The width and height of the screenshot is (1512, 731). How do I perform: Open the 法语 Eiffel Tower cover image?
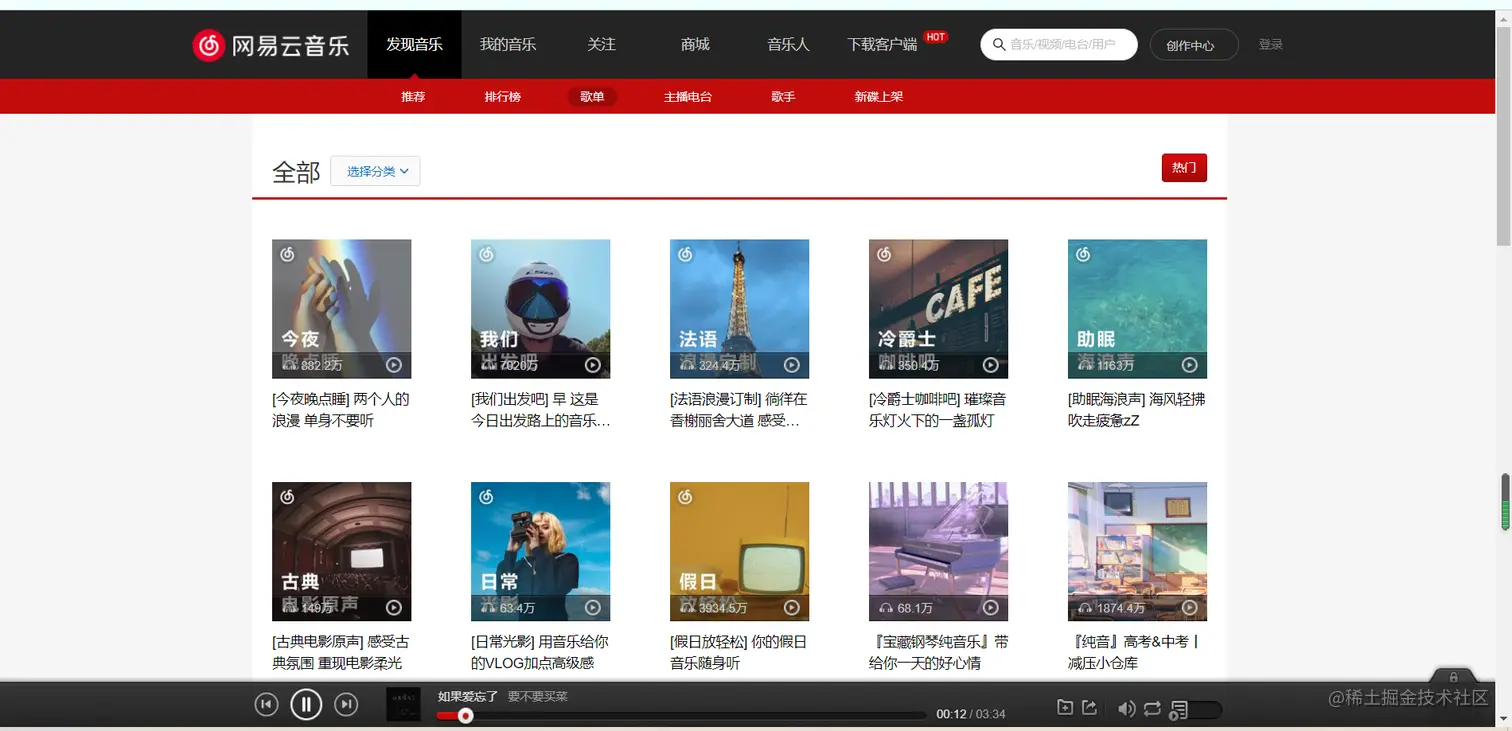739,309
